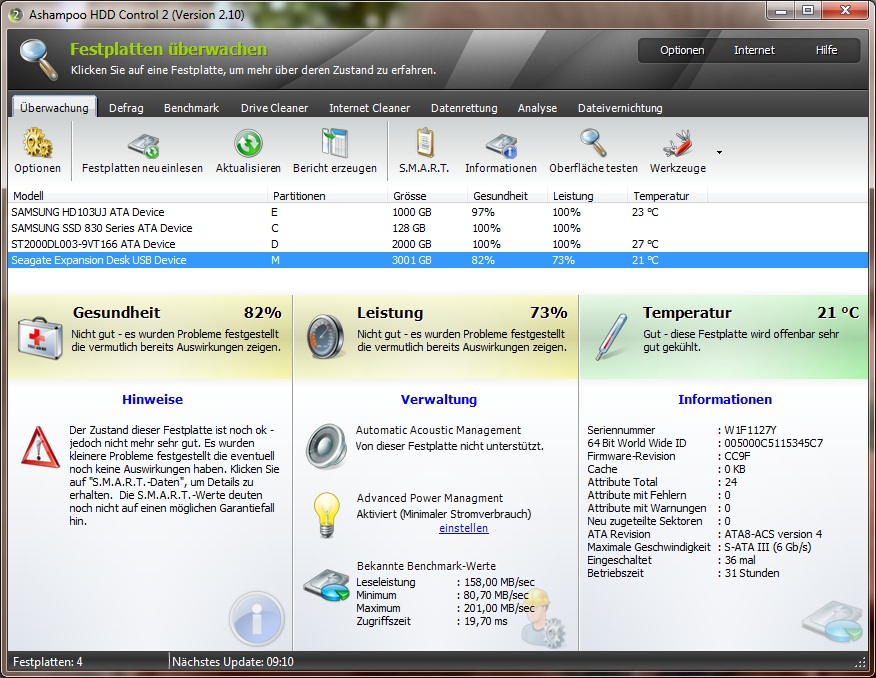Screen dimensions: 876x678
Task: Click the Zugriffszeit value 19,70 ms
Action: tap(486, 621)
